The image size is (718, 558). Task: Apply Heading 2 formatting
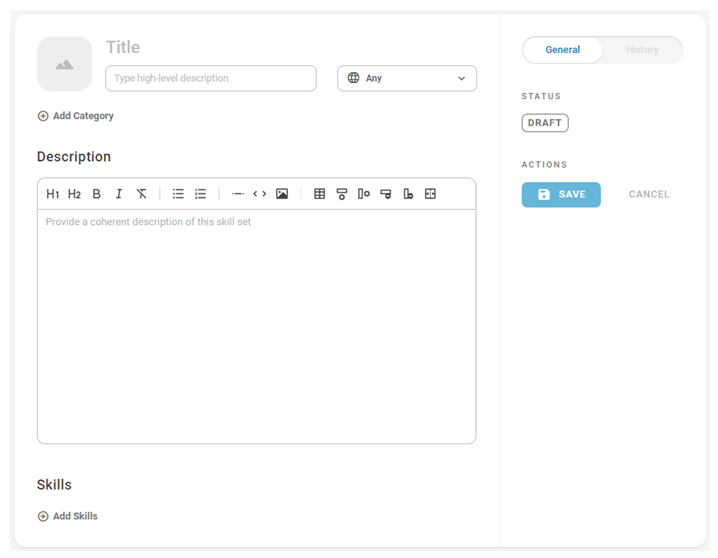pyautogui.click(x=74, y=194)
